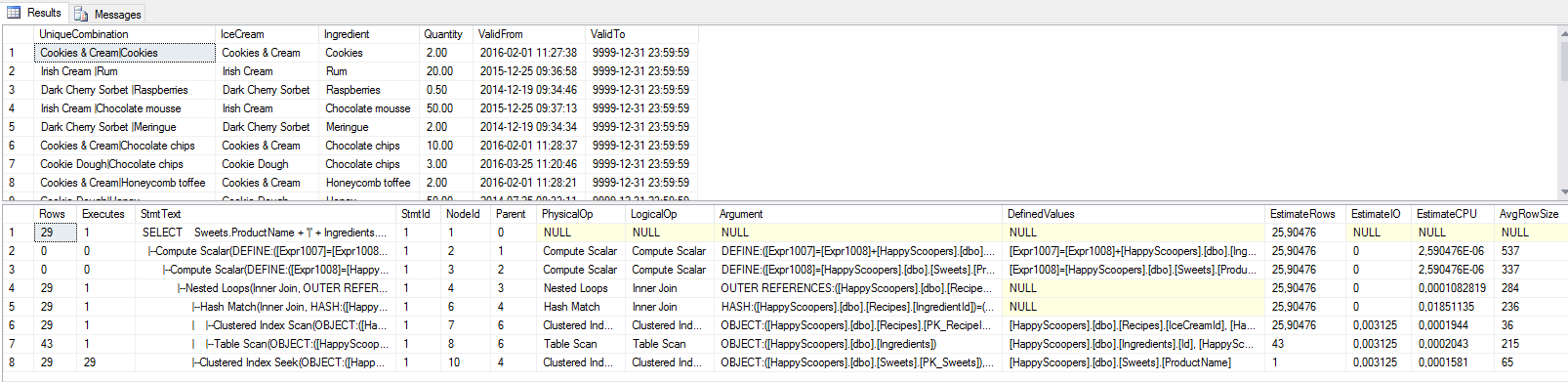This screenshot has height=382, width=1568.
Task: Click Ingredient cell 'Honeycomb toffee'
Action: 370,183
